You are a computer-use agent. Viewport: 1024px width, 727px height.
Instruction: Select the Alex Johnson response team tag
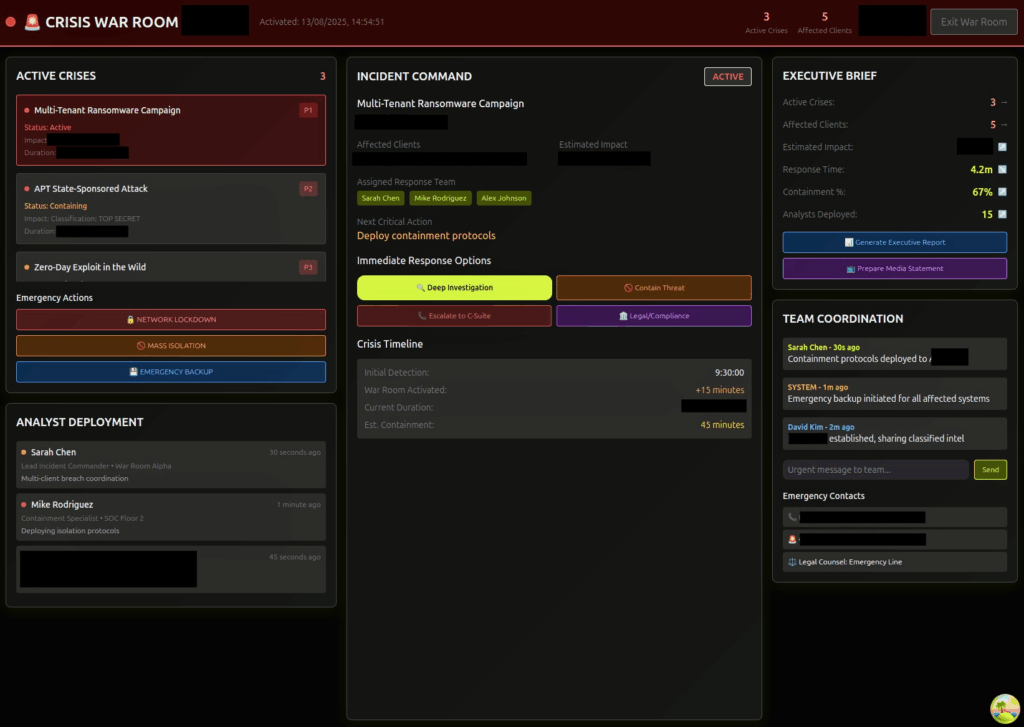(504, 198)
